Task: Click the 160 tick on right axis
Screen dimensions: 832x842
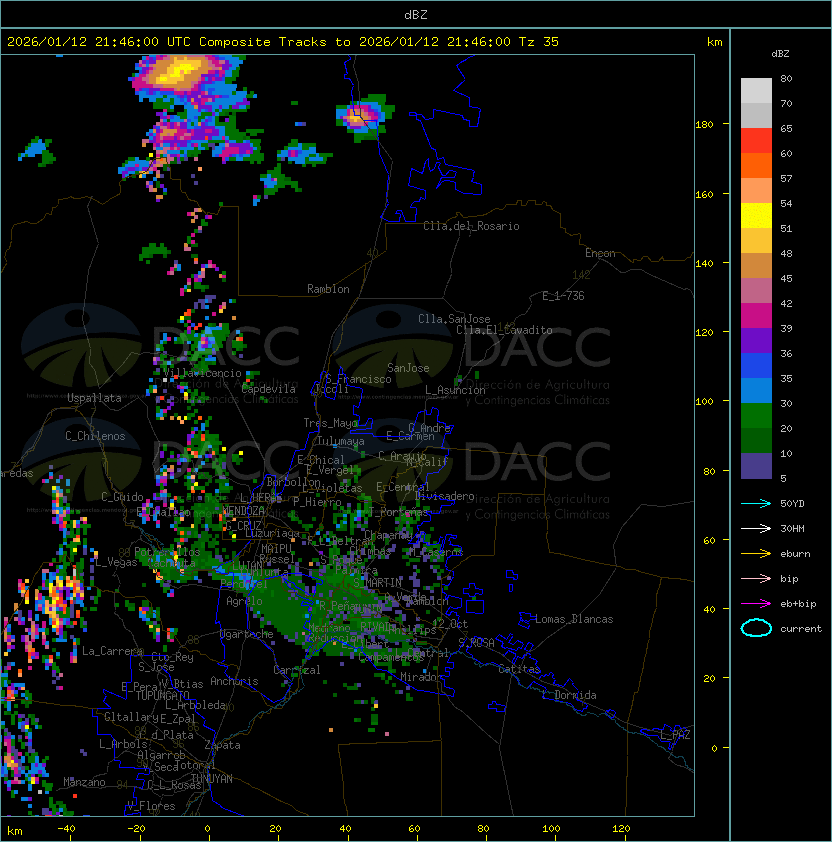Action: (704, 194)
